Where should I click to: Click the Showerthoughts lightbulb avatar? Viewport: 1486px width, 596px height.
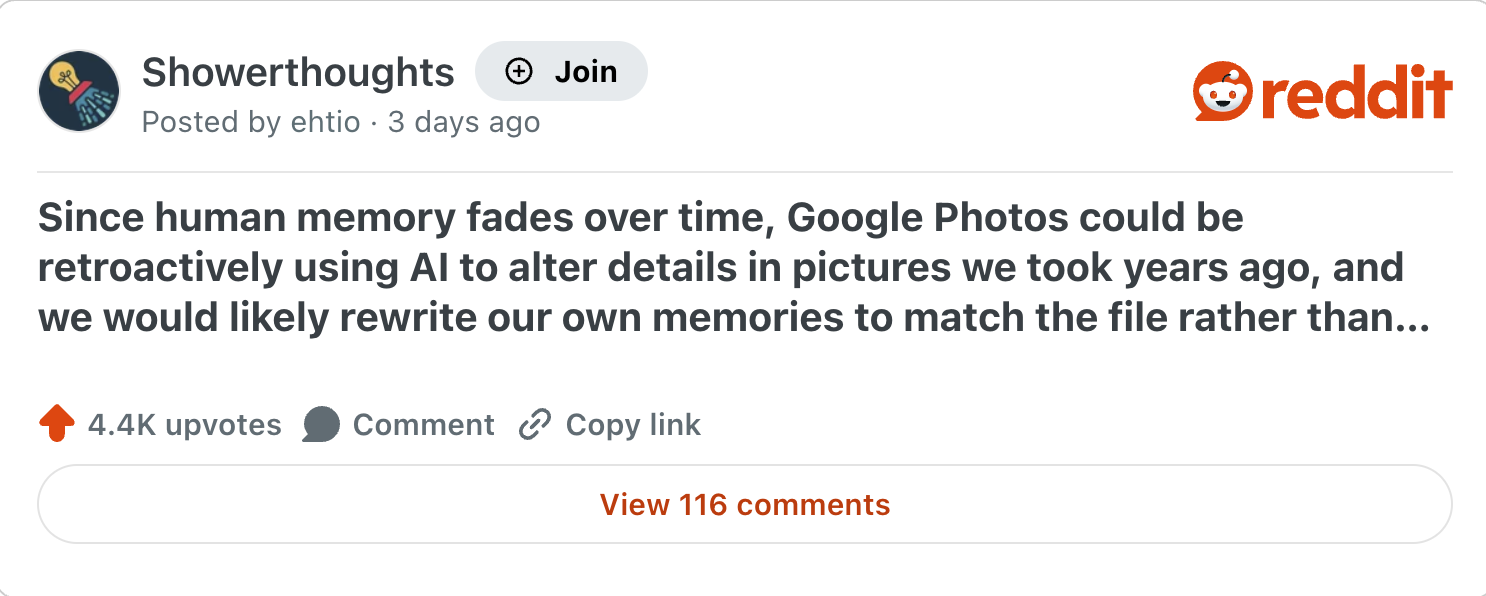(79, 92)
